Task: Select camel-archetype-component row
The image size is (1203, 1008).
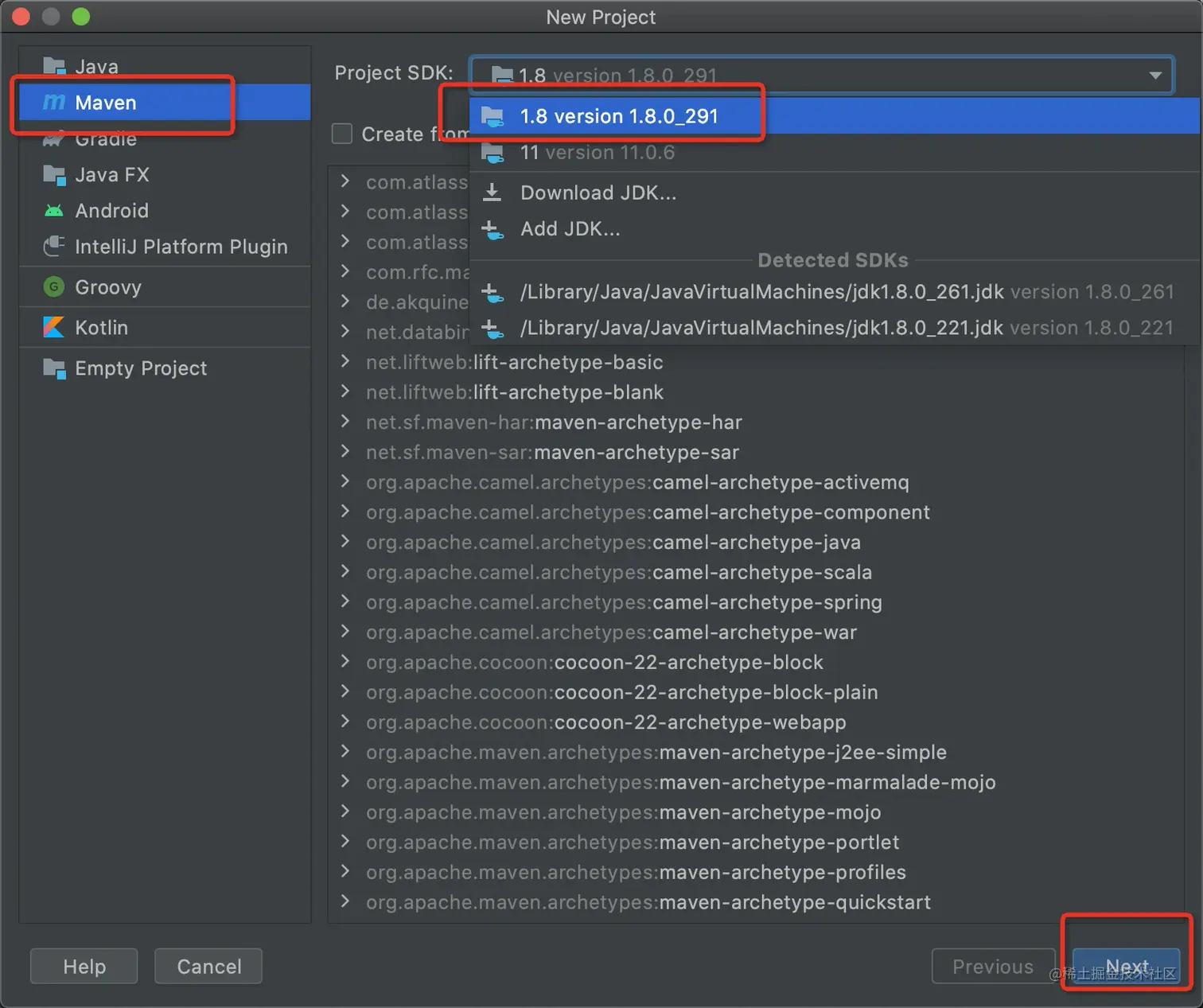Action: pyautogui.click(x=756, y=512)
